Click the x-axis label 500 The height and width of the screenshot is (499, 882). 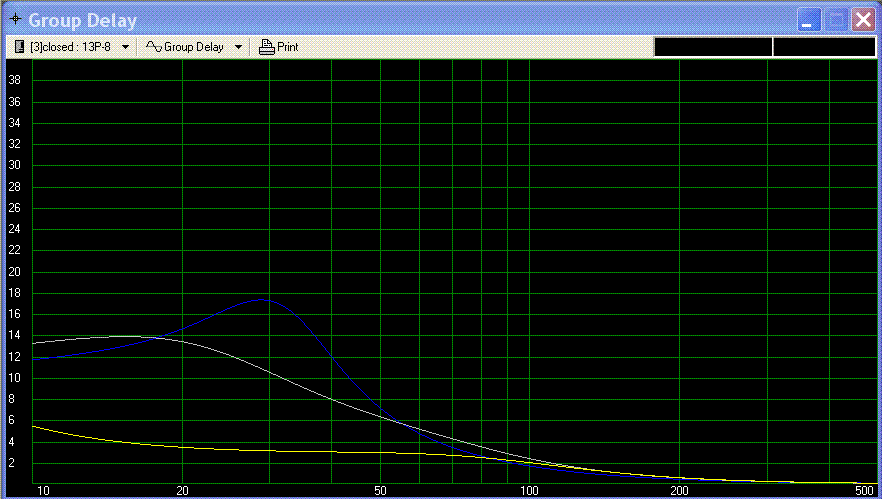(x=864, y=491)
